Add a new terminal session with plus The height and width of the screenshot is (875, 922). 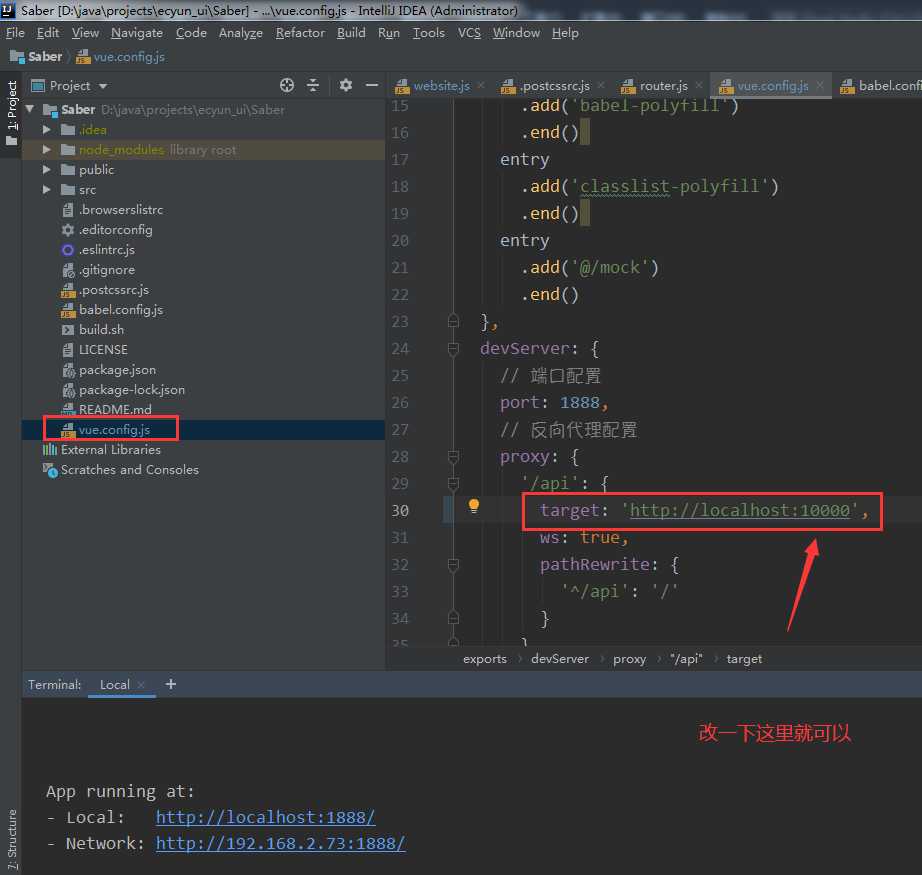(x=171, y=684)
